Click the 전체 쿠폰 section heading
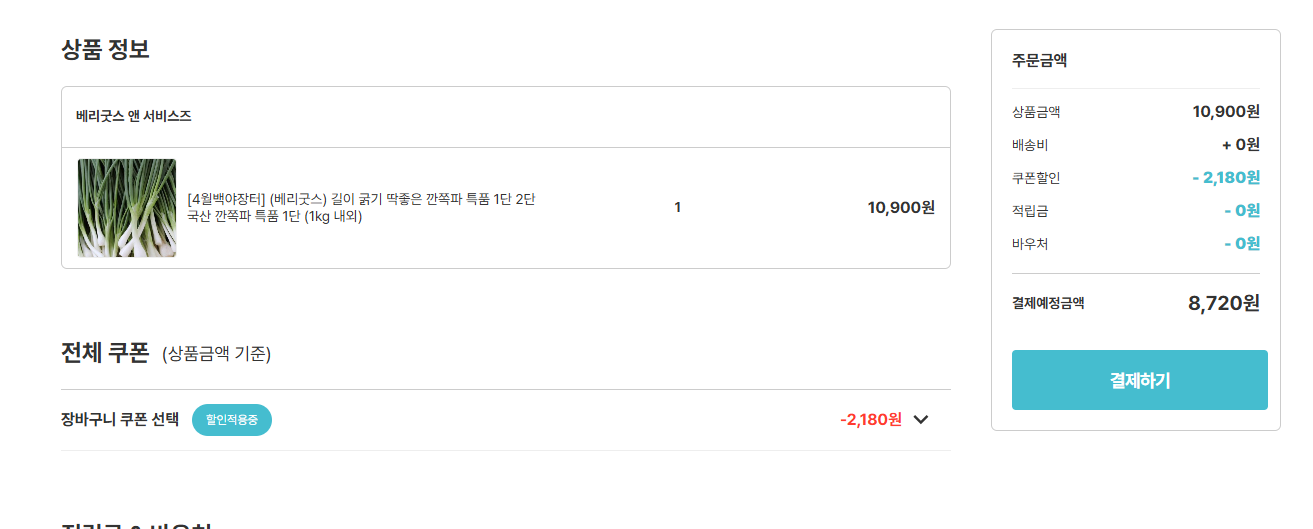1313x529 pixels. [x=105, y=353]
